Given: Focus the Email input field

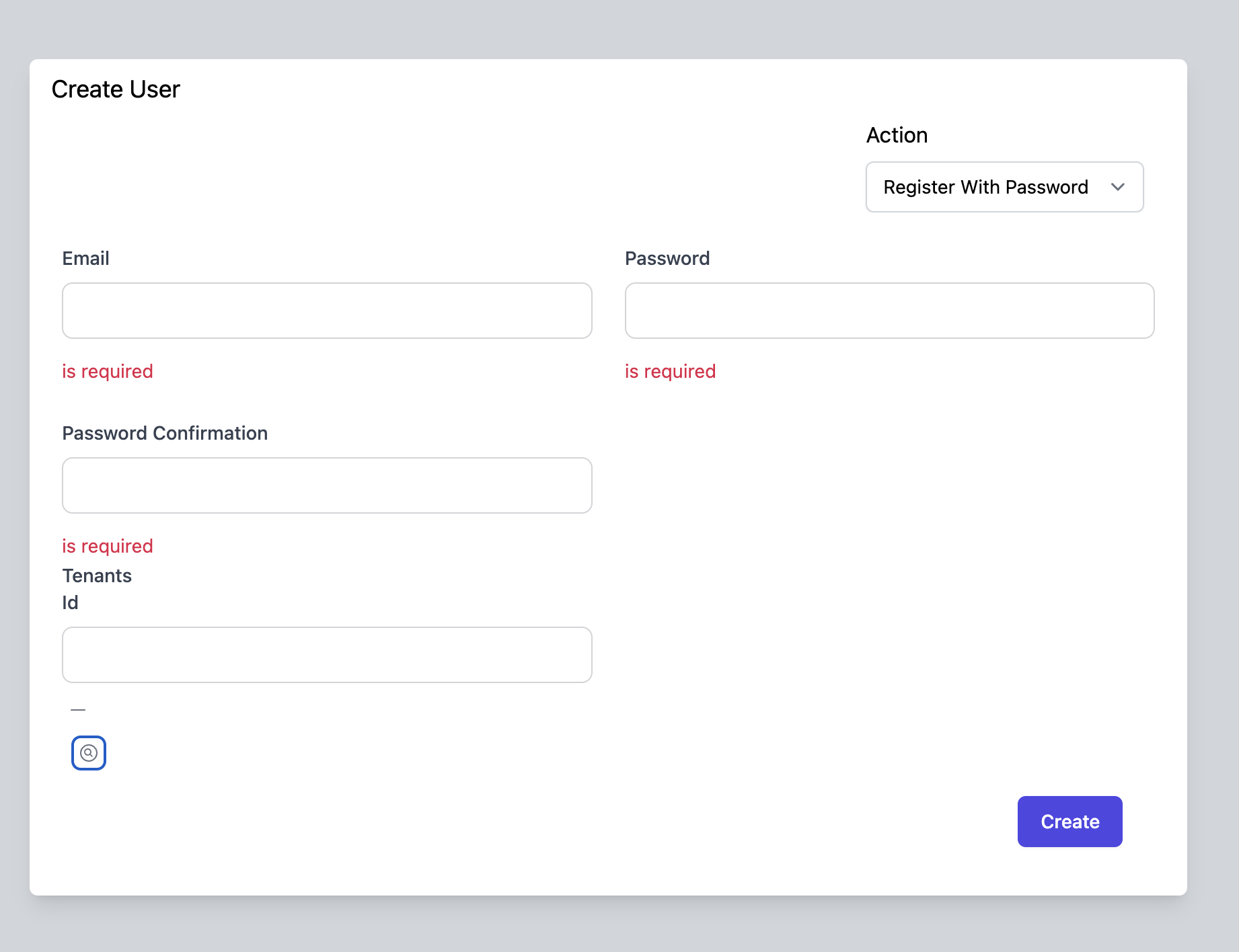Looking at the screenshot, I should pyautogui.click(x=327, y=311).
